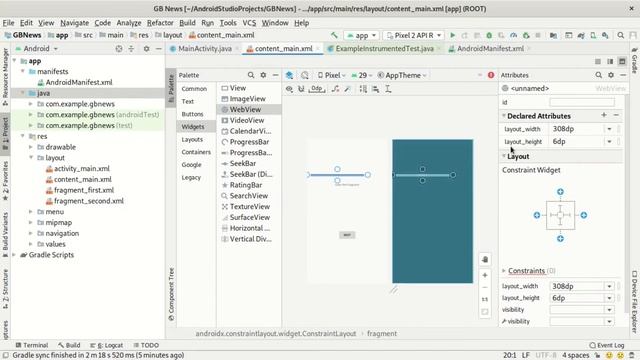Open the API 29 version dropdown

[362, 75]
